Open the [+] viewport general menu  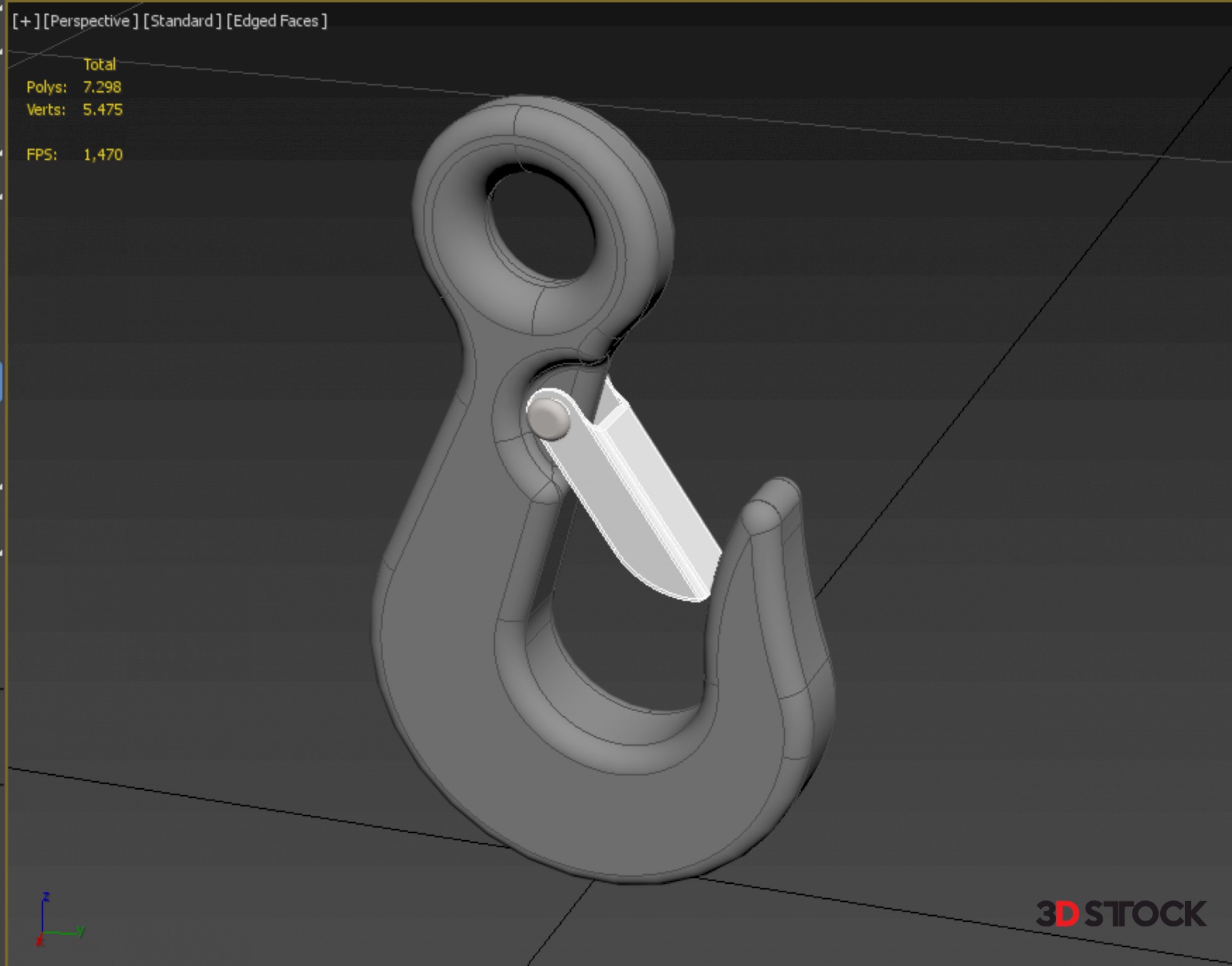pyautogui.click(x=26, y=21)
